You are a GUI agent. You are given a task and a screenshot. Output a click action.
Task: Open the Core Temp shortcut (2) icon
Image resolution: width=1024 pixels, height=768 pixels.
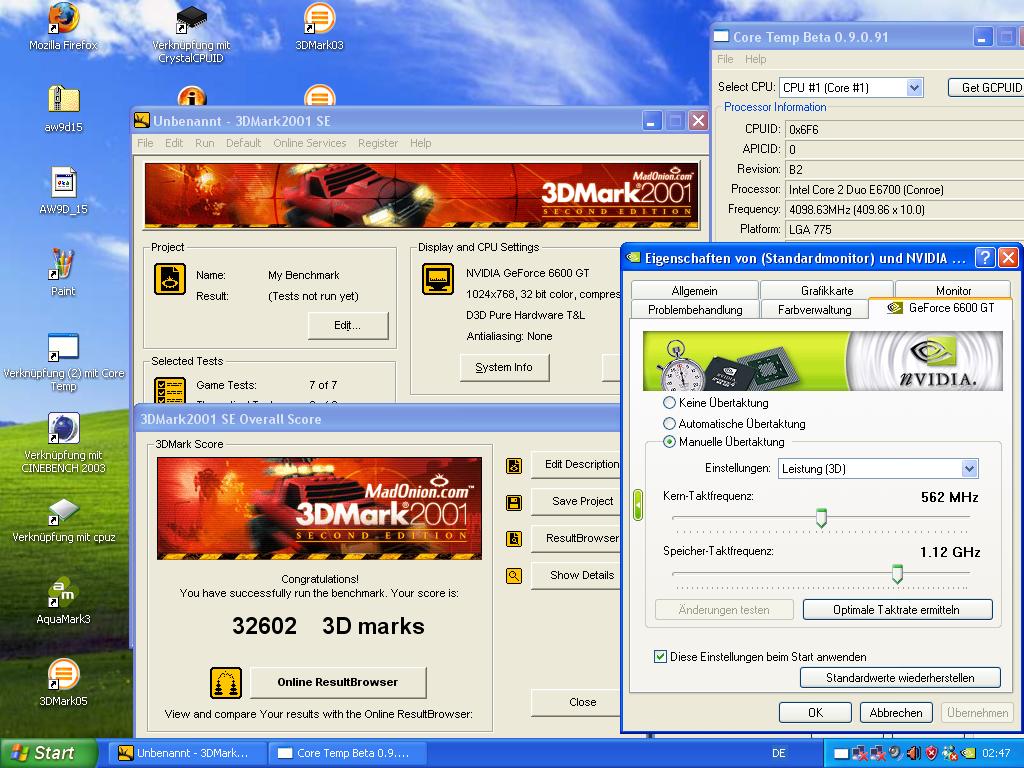pos(63,347)
